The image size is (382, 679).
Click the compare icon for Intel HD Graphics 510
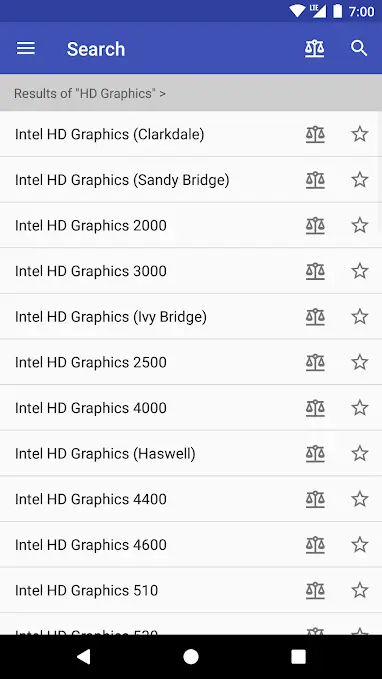(315, 590)
